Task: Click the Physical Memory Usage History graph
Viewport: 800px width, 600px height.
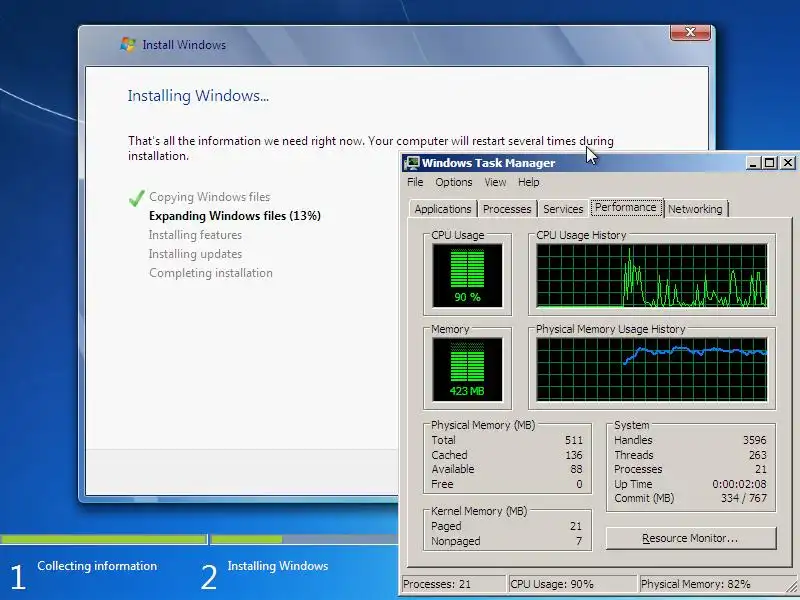Action: pos(652,369)
